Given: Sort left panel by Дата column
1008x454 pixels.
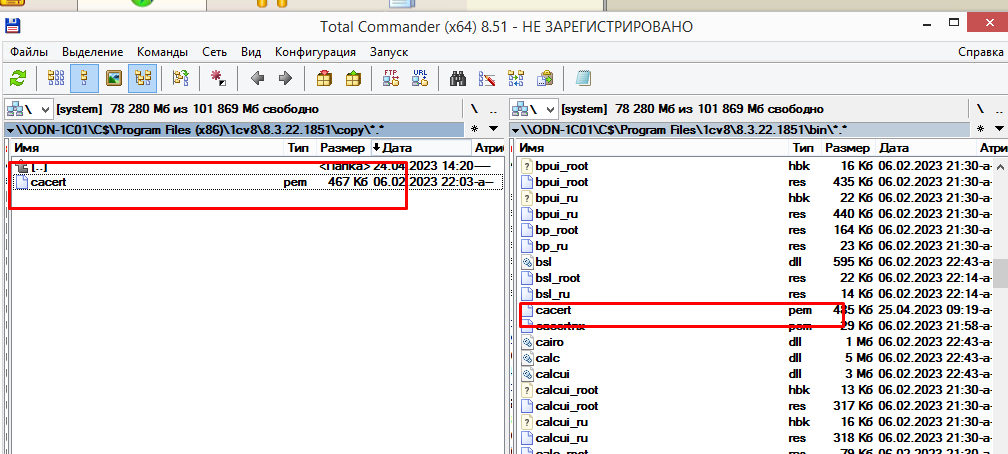Looking at the screenshot, I should [x=420, y=148].
